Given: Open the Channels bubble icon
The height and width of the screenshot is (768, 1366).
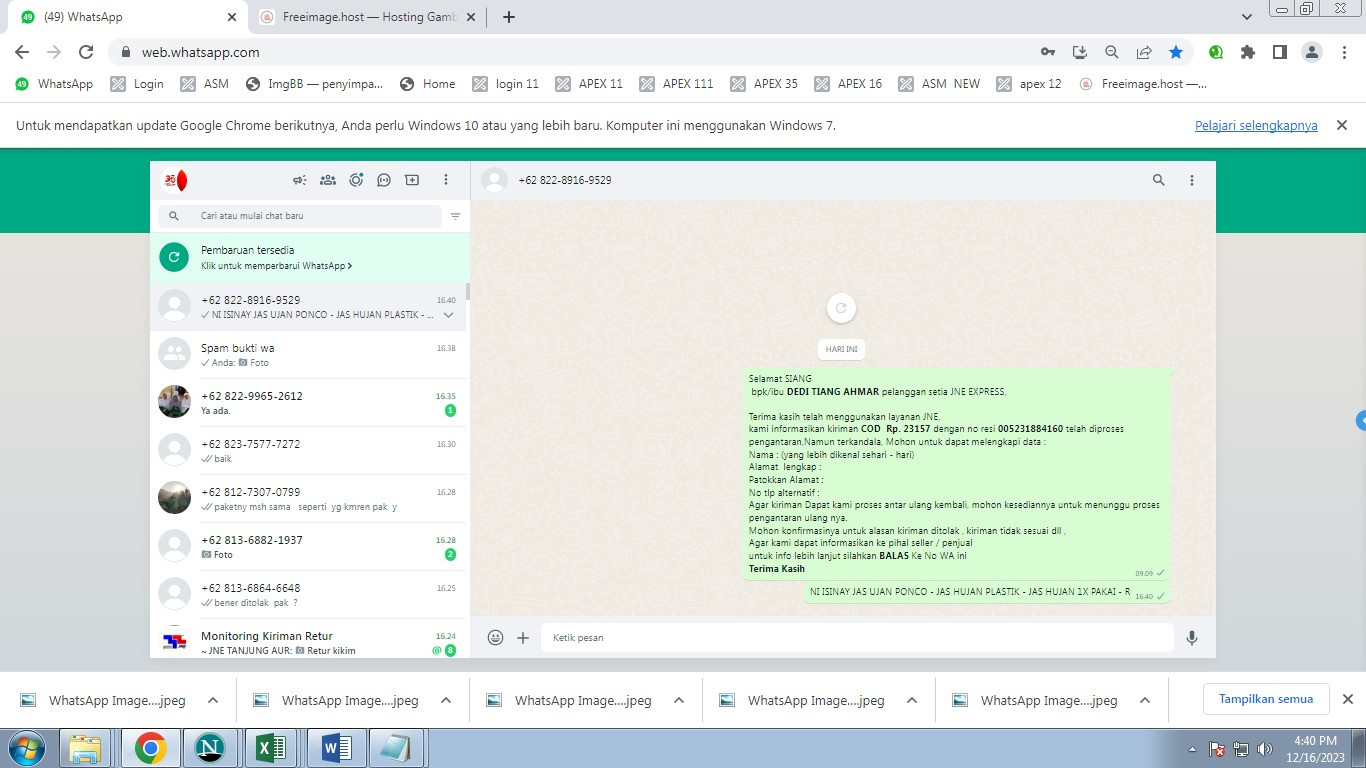Looking at the screenshot, I should coord(384,180).
